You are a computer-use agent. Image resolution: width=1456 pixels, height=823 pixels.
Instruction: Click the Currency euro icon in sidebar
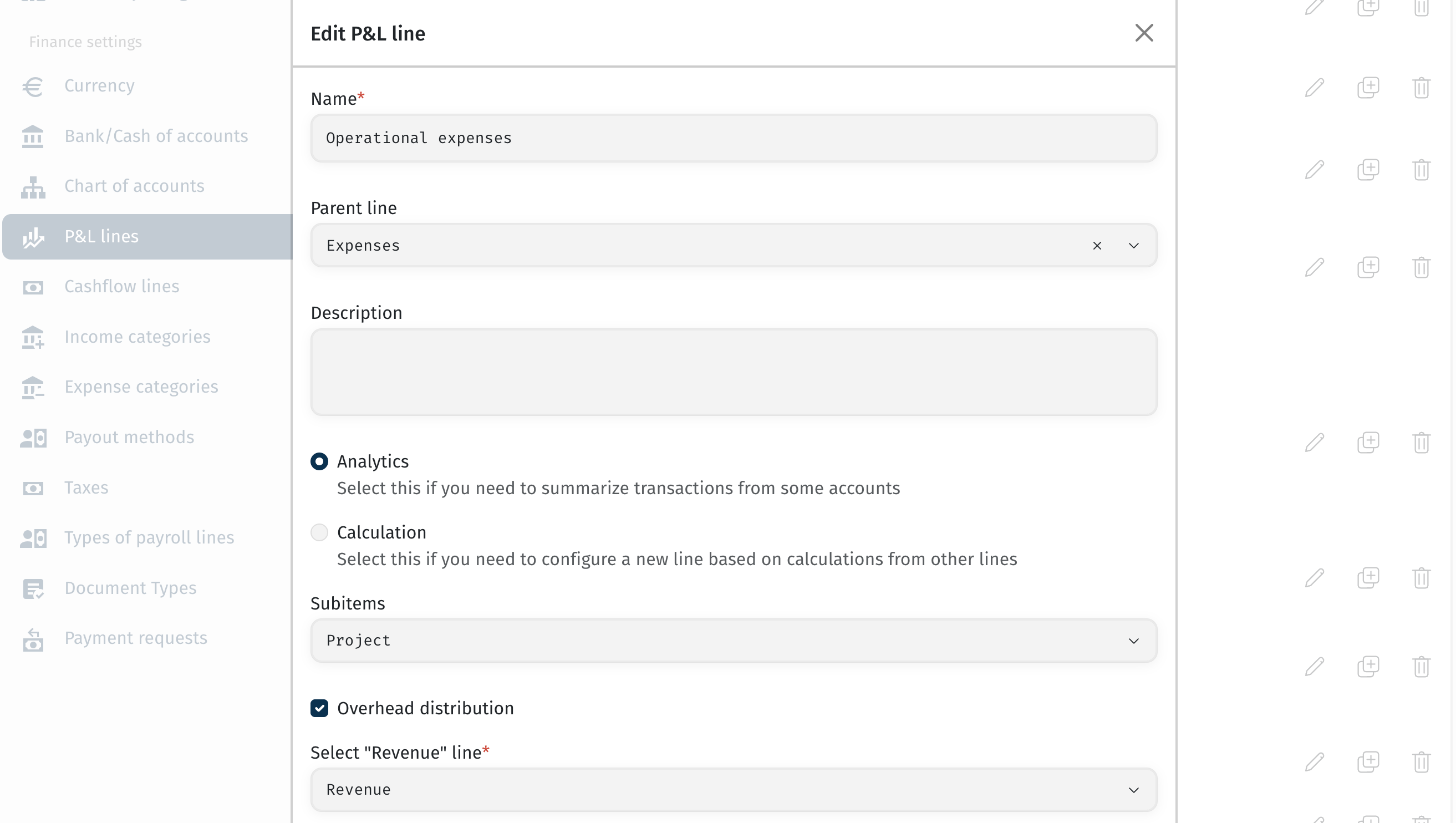point(33,87)
